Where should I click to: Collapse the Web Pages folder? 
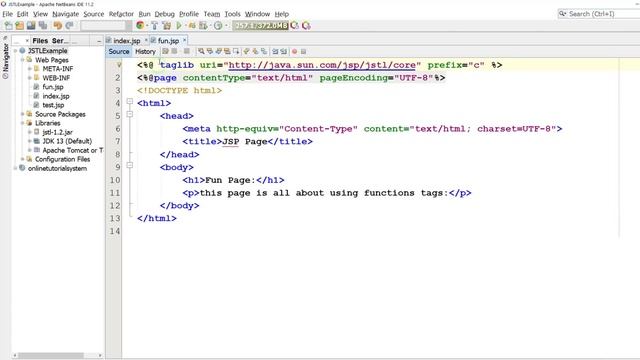tap(22, 60)
